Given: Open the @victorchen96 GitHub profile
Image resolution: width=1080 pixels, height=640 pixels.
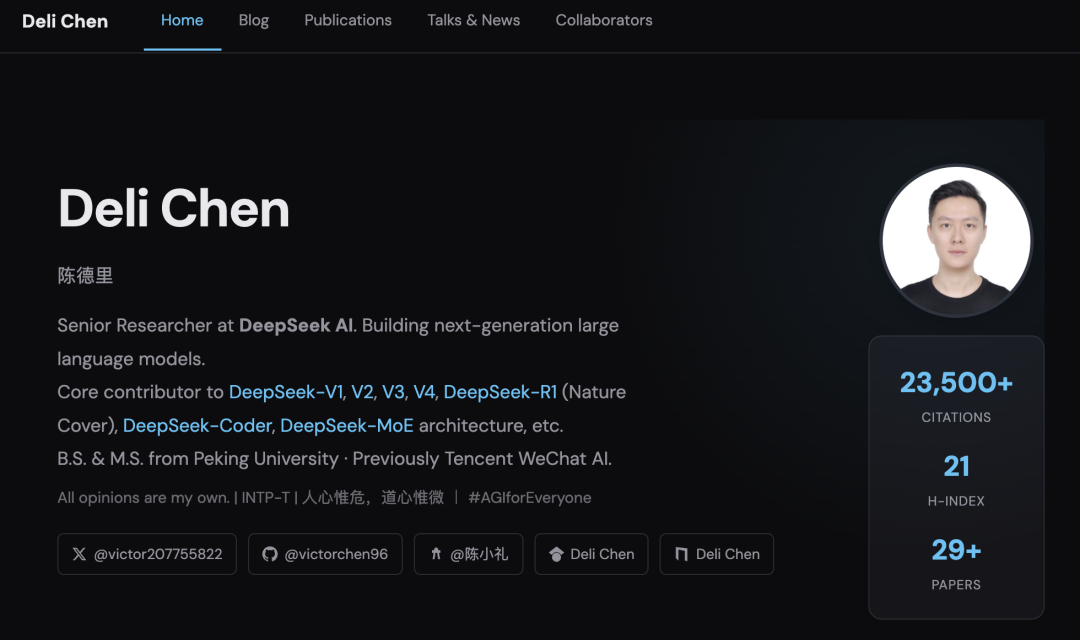Looking at the screenshot, I should (x=325, y=554).
